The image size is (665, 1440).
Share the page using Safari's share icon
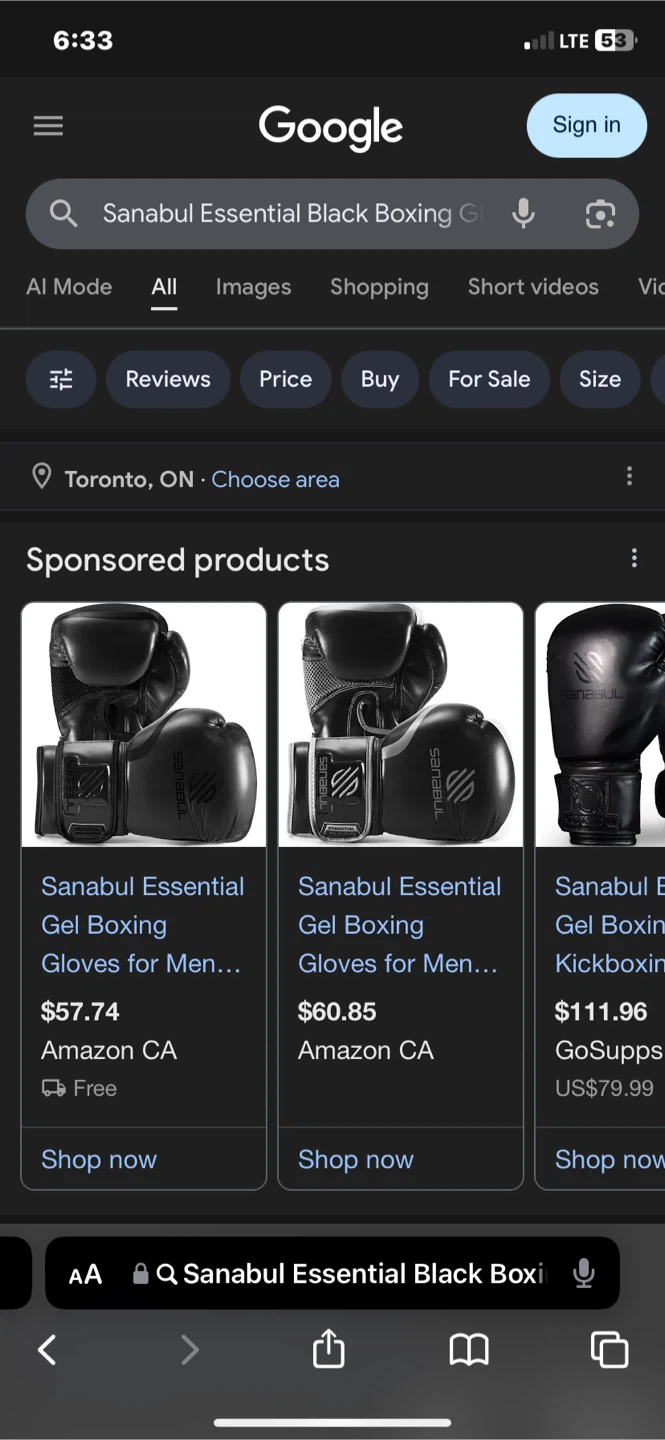[328, 1349]
